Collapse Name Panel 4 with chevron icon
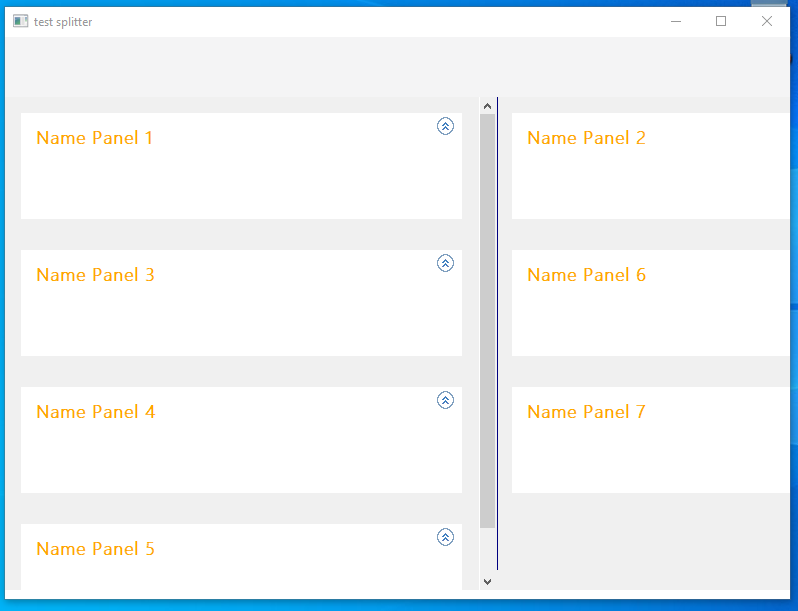Screen dimensions: 798x611 [x=445, y=400]
